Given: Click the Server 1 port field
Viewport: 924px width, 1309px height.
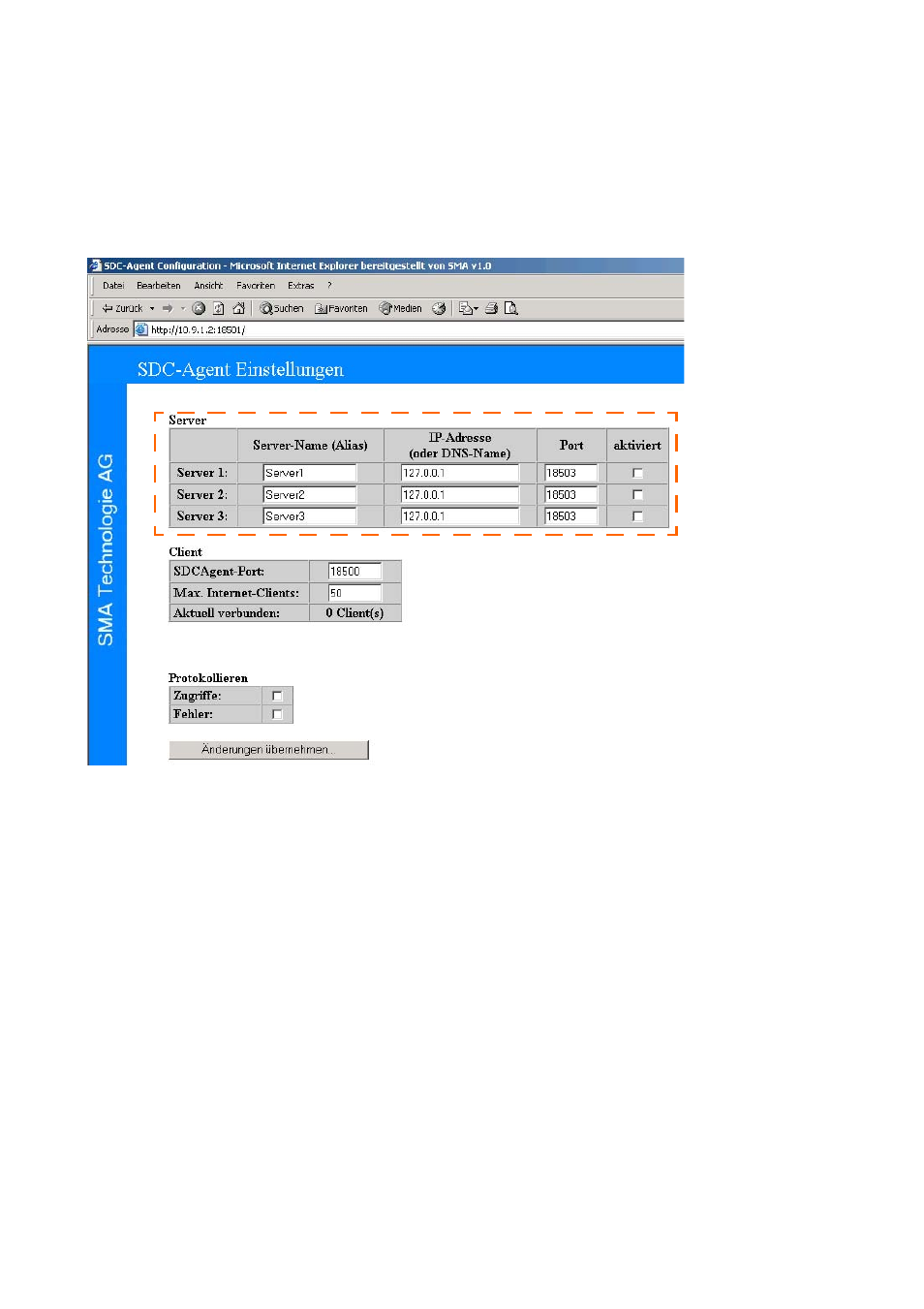Looking at the screenshot, I should click(570, 473).
